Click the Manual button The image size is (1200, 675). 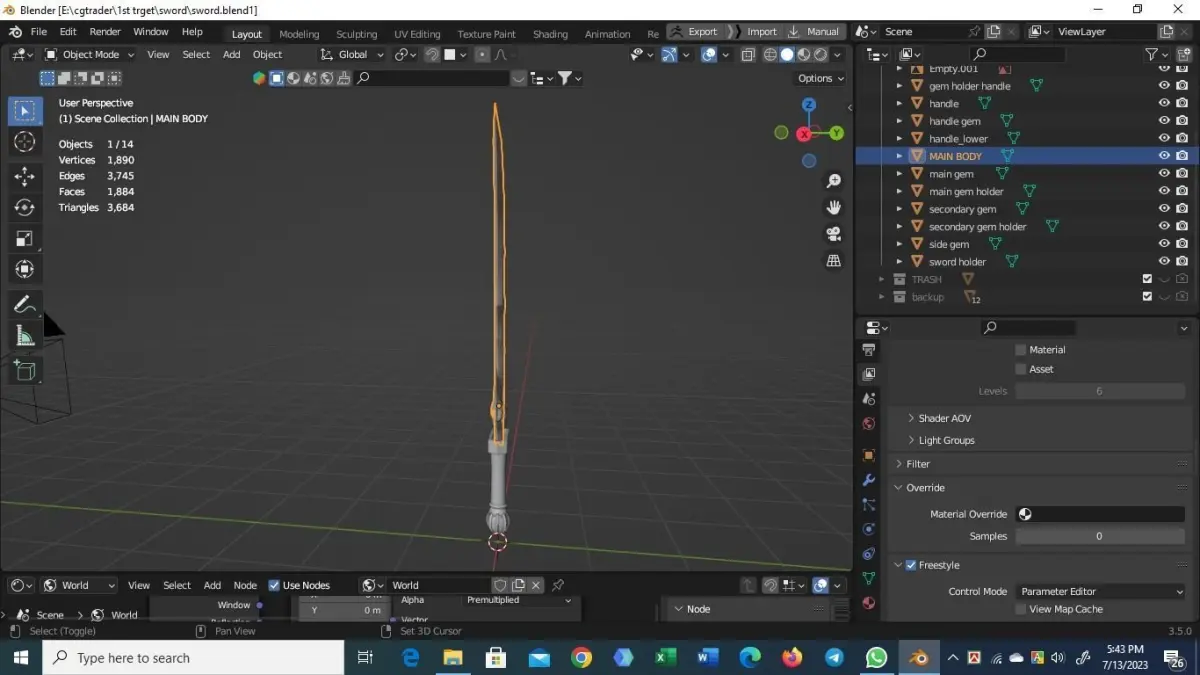pos(814,32)
